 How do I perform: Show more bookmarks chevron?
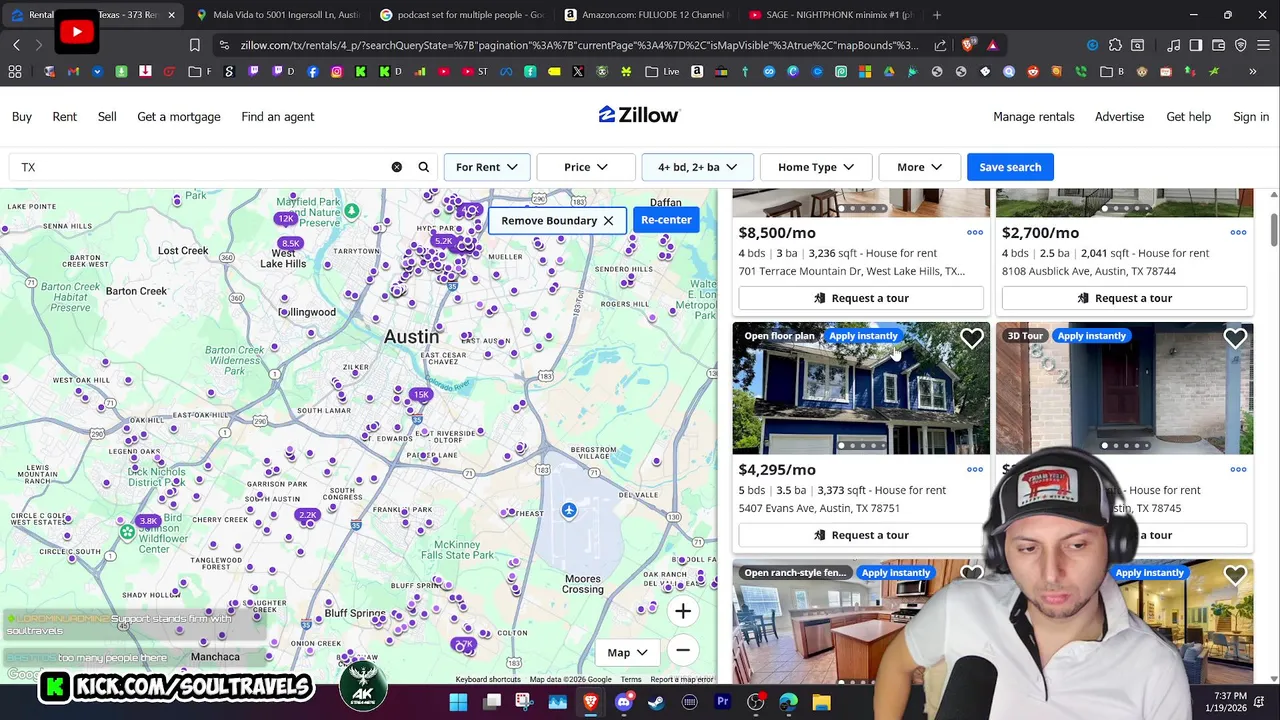[x=1252, y=71]
